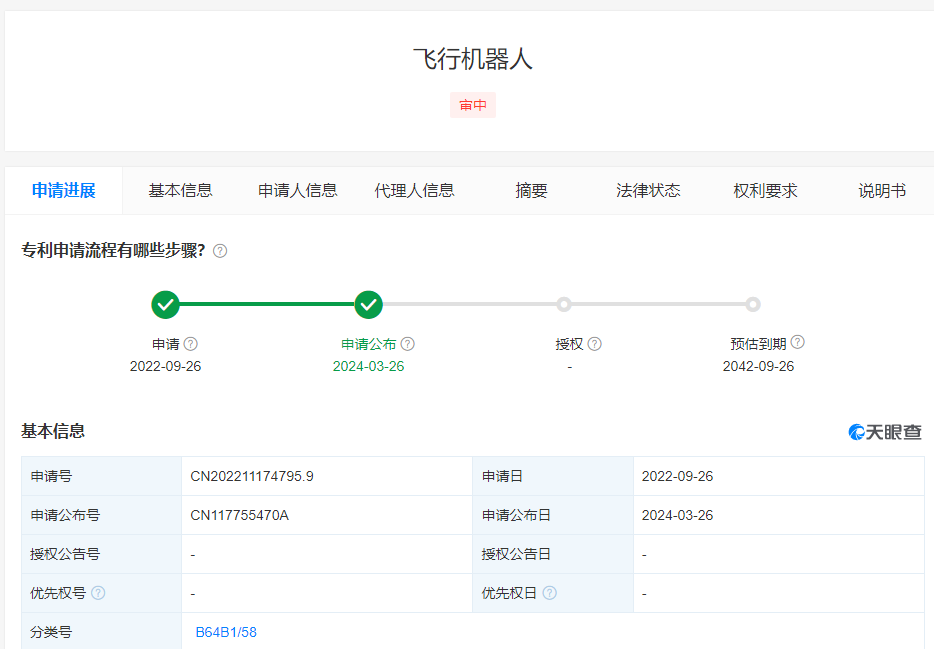Open the 权利要求 tab
The width and height of the screenshot is (934, 649).
(765, 191)
